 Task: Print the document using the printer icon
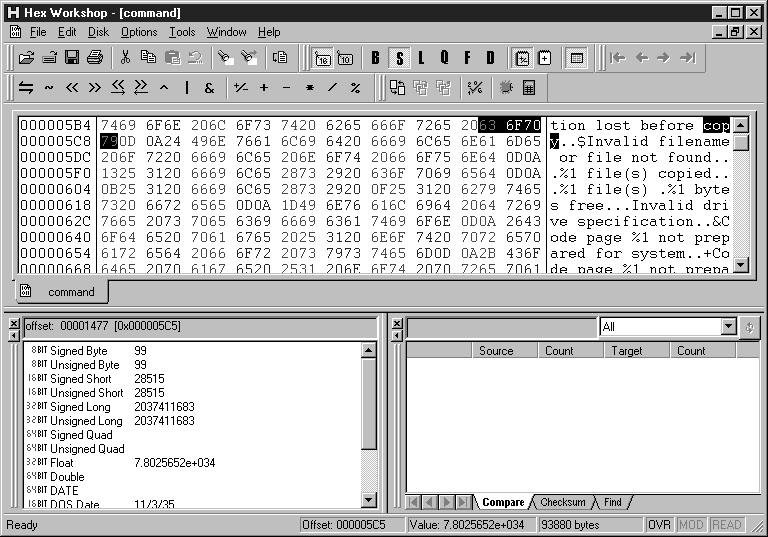[x=95, y=58]
